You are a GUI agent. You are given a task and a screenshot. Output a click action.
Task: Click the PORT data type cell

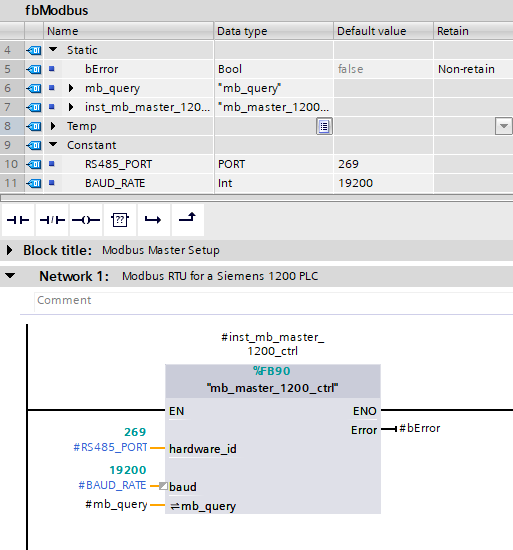pyautogui.click(x=274, y=164)
